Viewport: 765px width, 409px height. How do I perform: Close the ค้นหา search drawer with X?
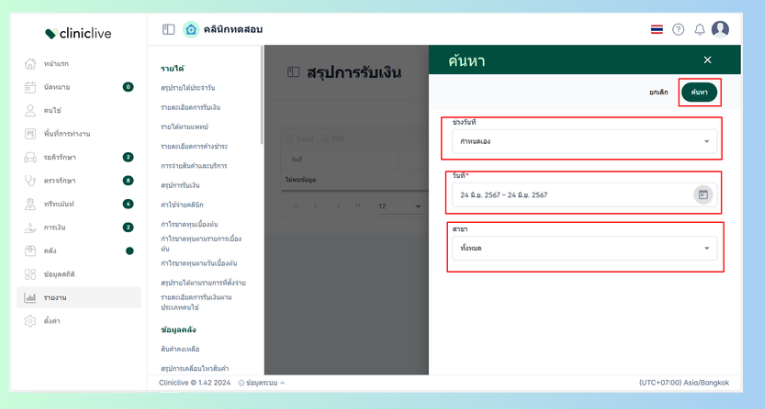coord(707,60)
